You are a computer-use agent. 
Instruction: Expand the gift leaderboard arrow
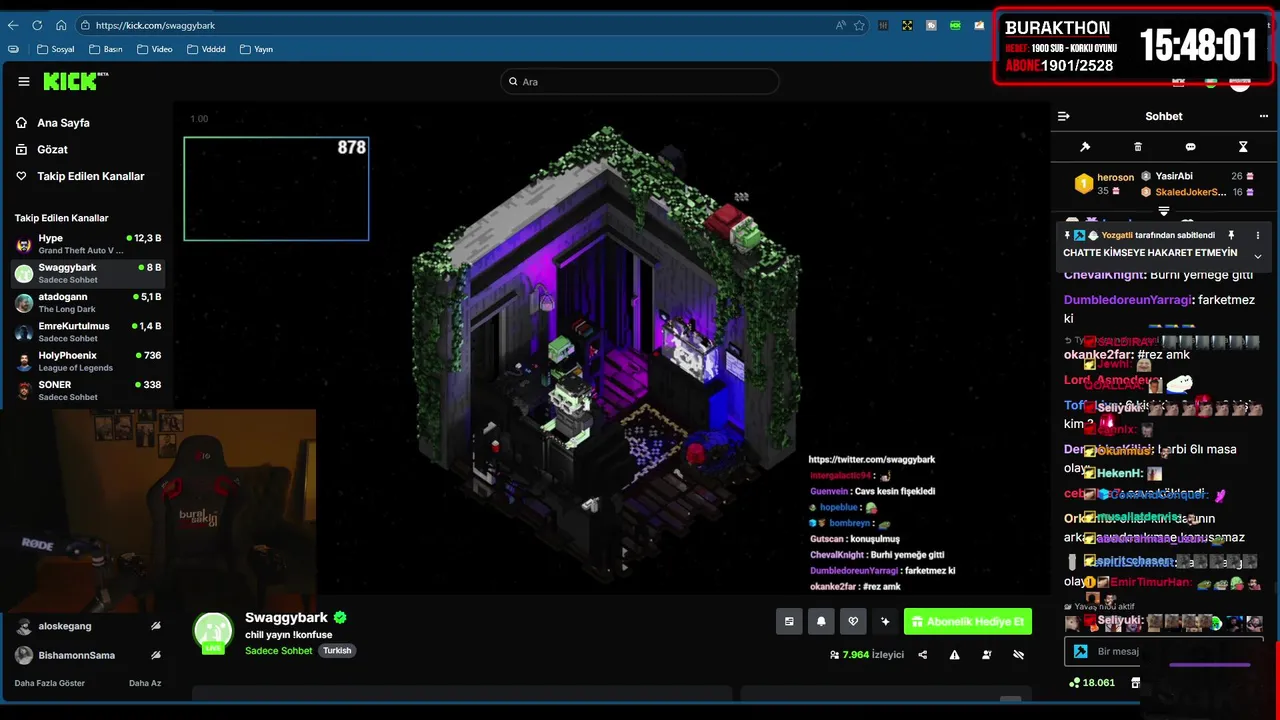tap(1164, 211)
